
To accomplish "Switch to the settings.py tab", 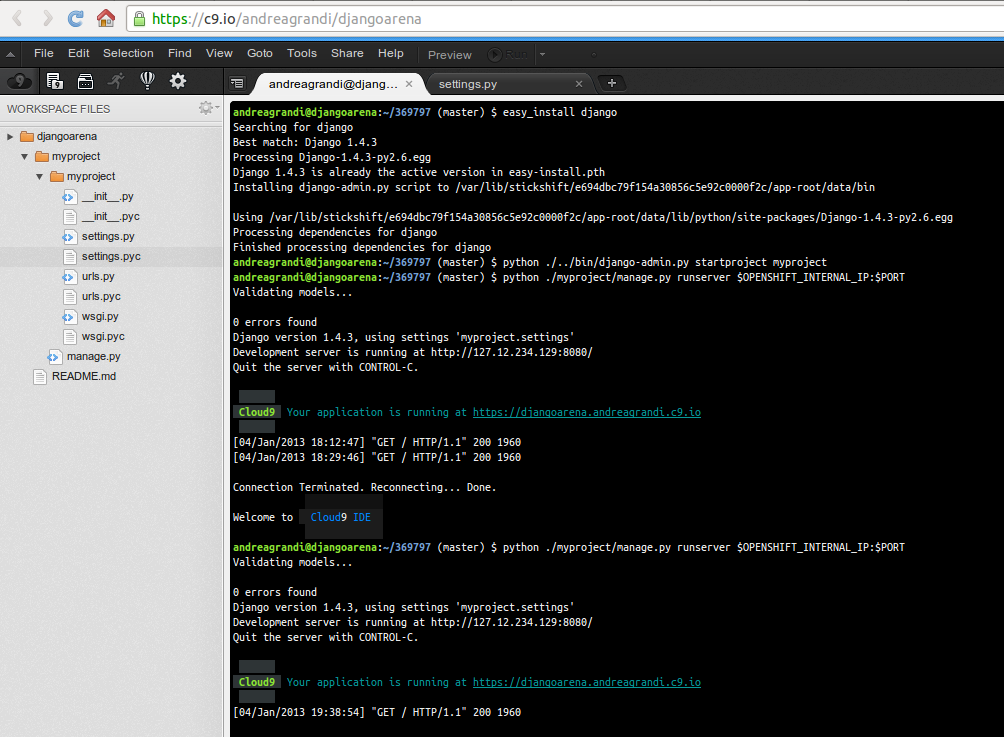I will [467, 84].
